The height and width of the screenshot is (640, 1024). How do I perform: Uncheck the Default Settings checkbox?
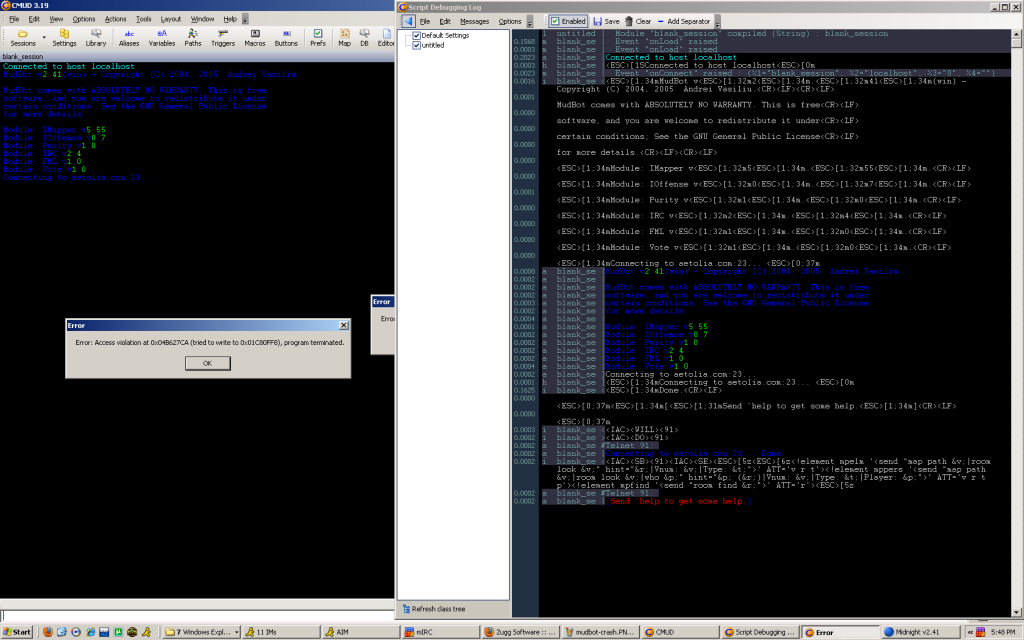click(x=417, y=36)
